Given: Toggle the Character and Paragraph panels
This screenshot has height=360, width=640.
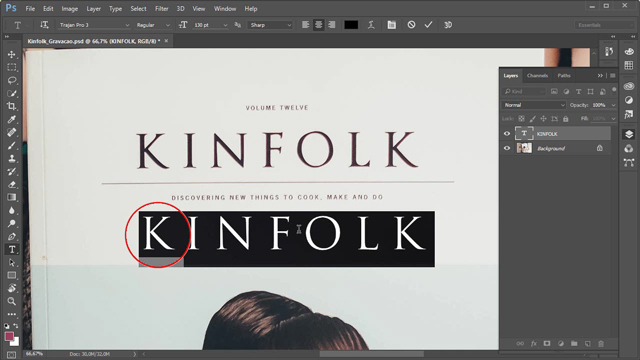Looking at the screenshot, I should 391,25.
